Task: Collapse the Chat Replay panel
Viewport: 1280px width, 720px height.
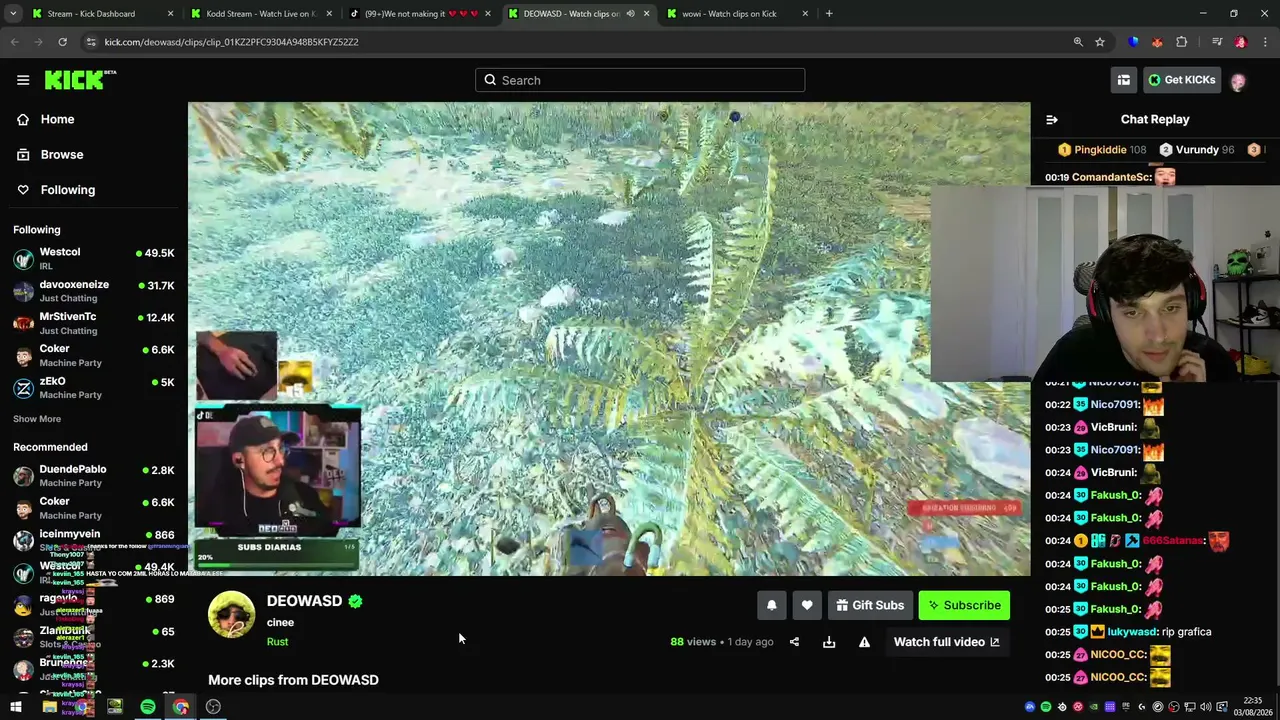Action: 1052,119
